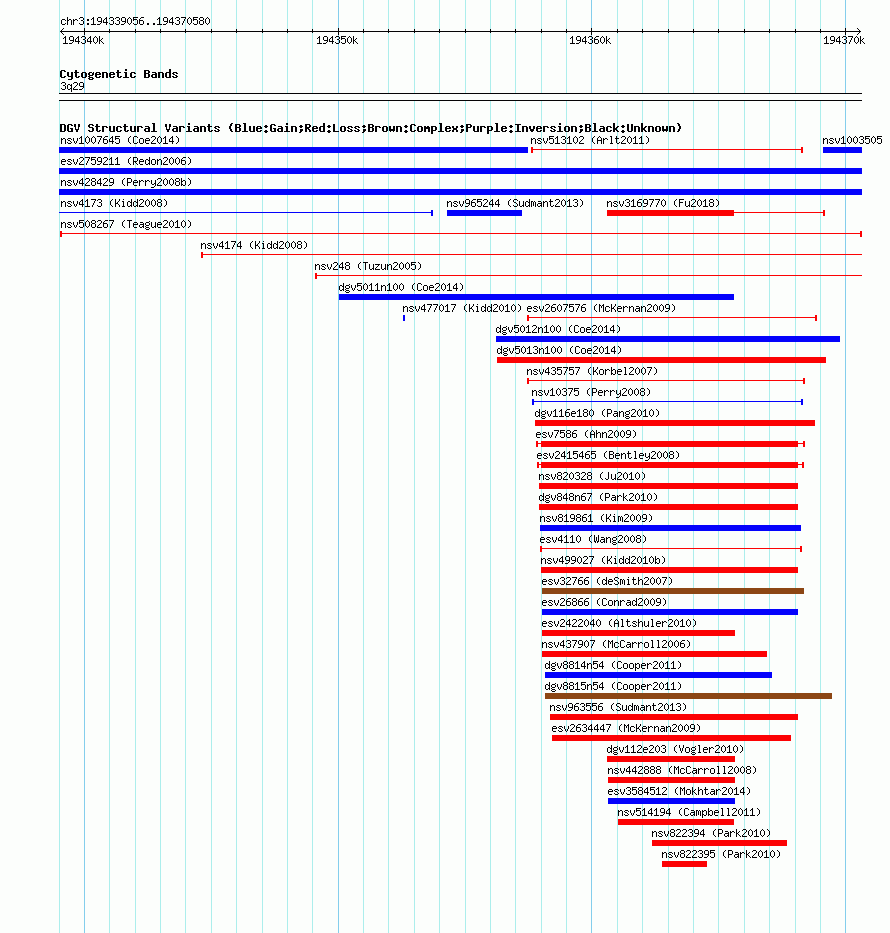Click the blue bar under nsv1007645
The width and height of the screenshot is (890, 933).
(293, 150)
